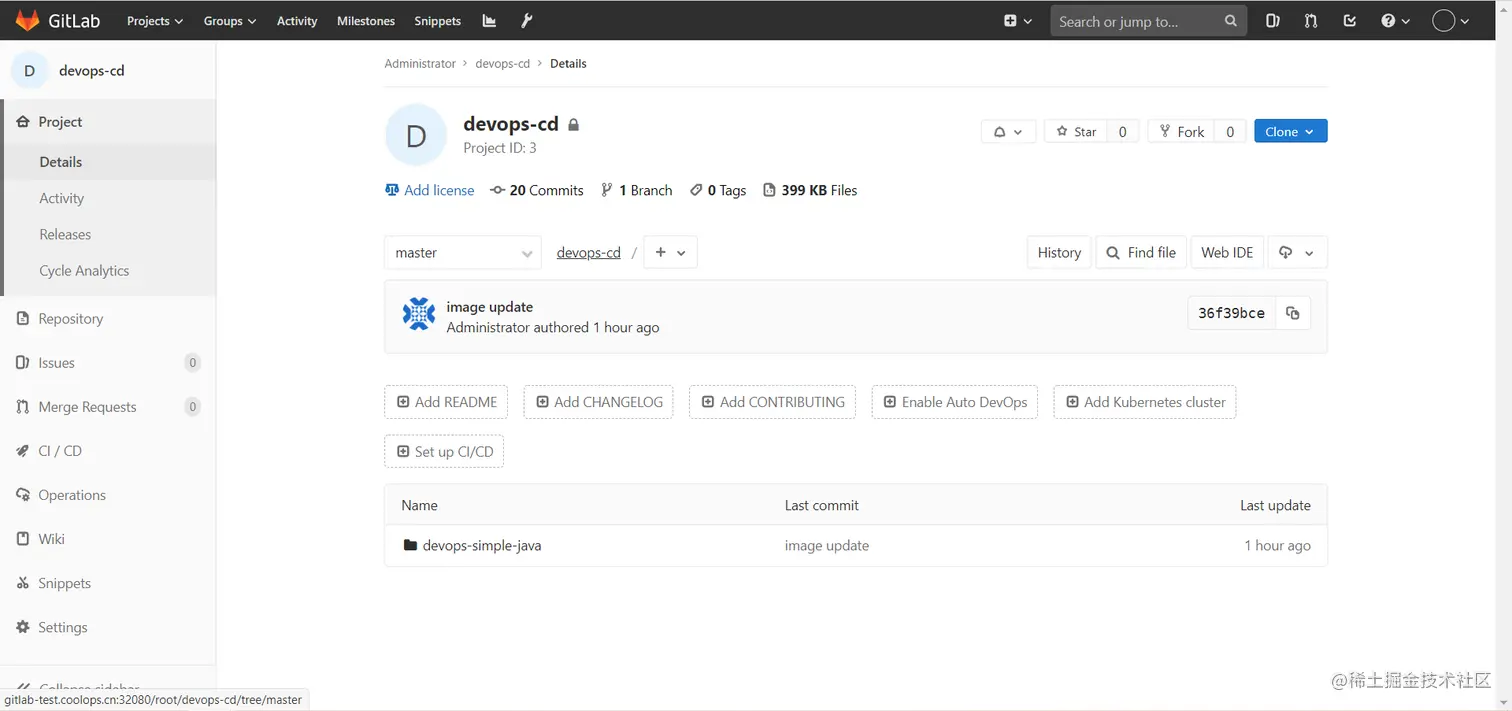Click the commit author avatar
1512x711 pixels.
click(x=419, y=314)
